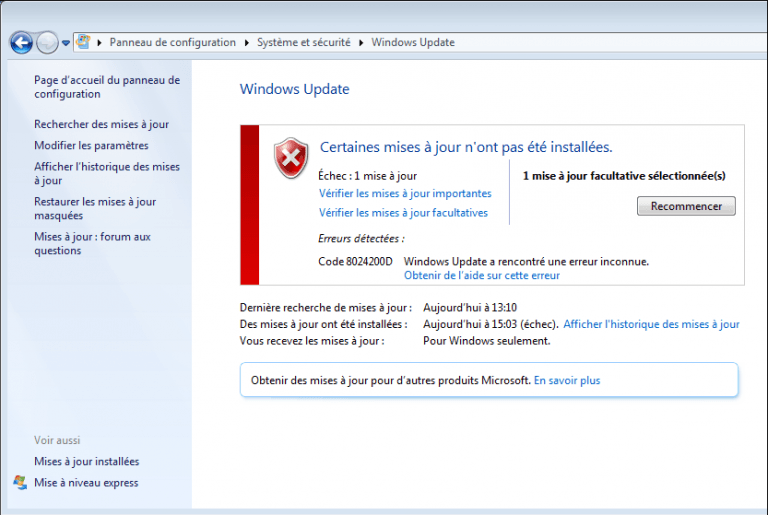Open Mises à jour : forum aux questions
The image size is (768, 515).
point(92,243)
